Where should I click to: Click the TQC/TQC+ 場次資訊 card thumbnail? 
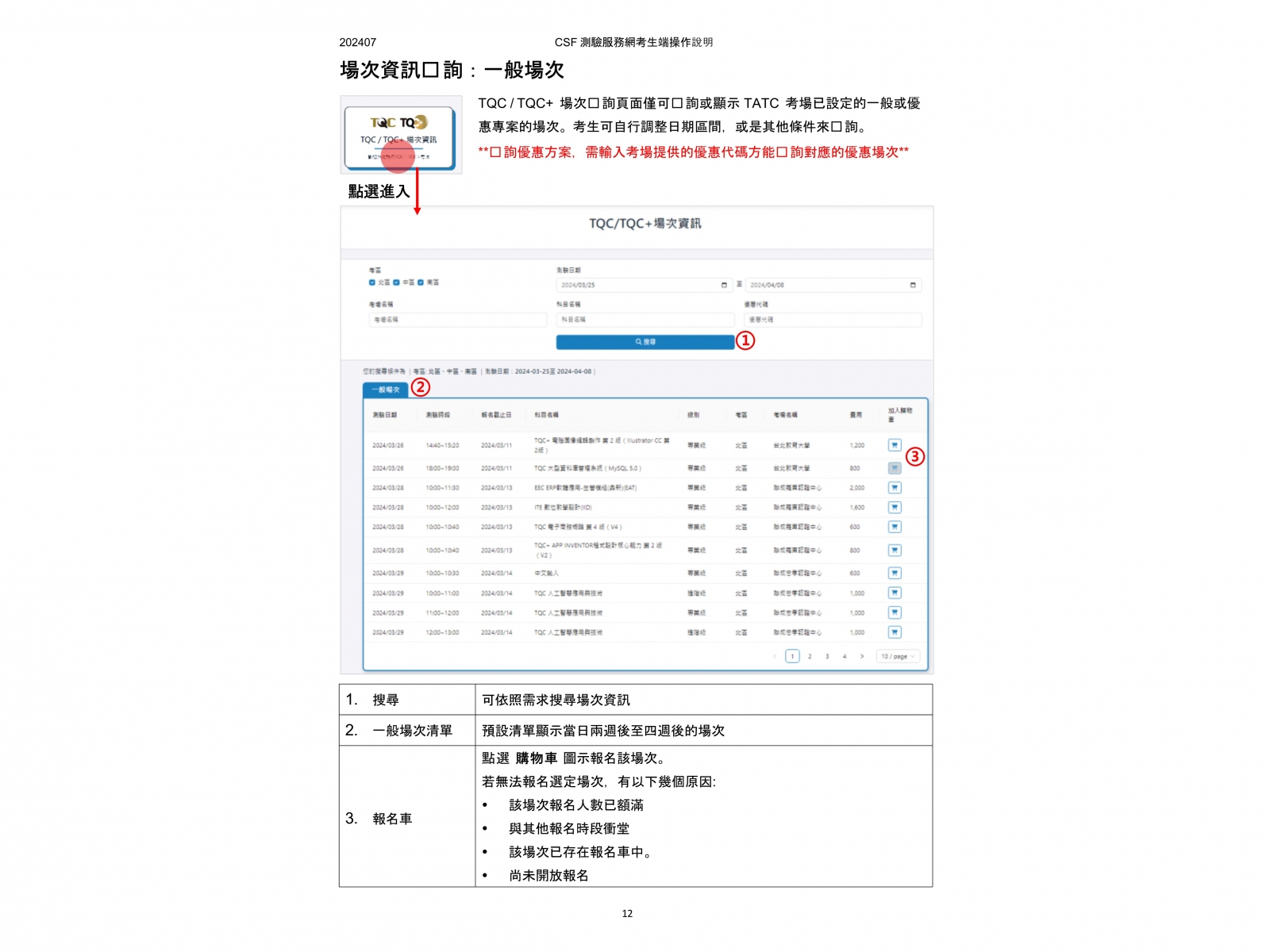pyautogui.click(x=400, y=138)
